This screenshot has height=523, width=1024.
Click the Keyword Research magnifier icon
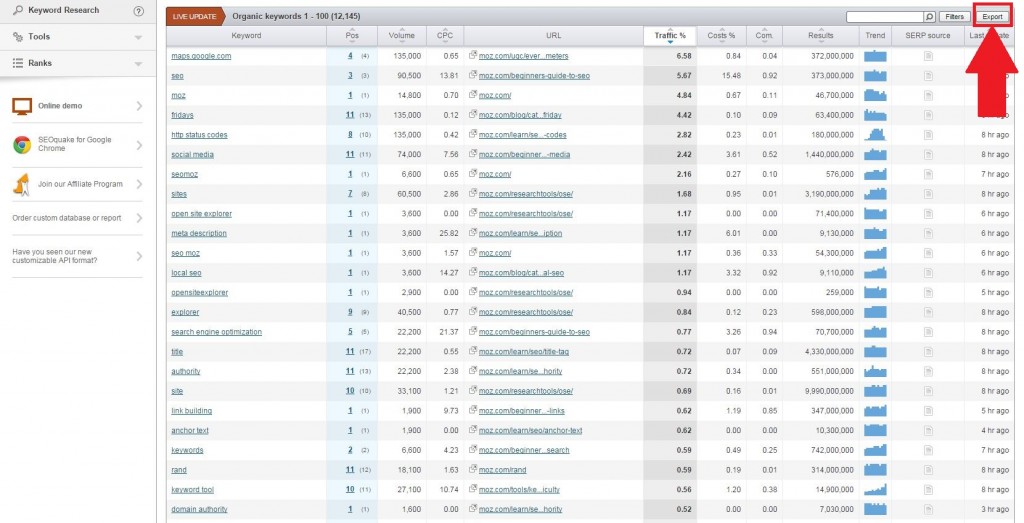click(18, 10)
